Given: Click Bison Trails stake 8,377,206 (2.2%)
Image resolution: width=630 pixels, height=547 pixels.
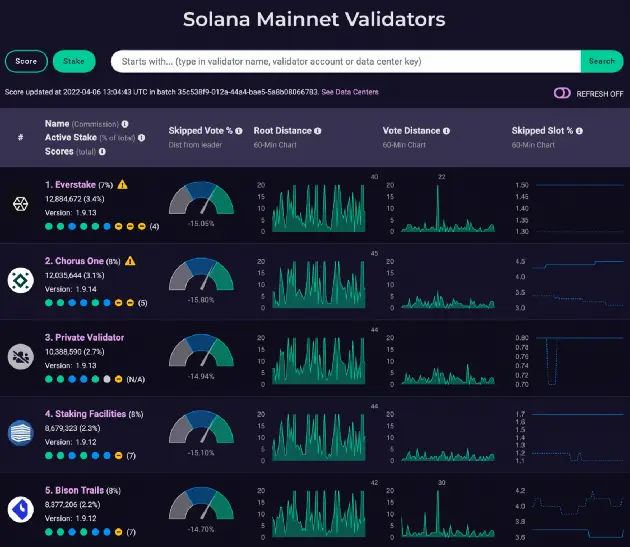Looking at the screenshot, I should [73, 504].
